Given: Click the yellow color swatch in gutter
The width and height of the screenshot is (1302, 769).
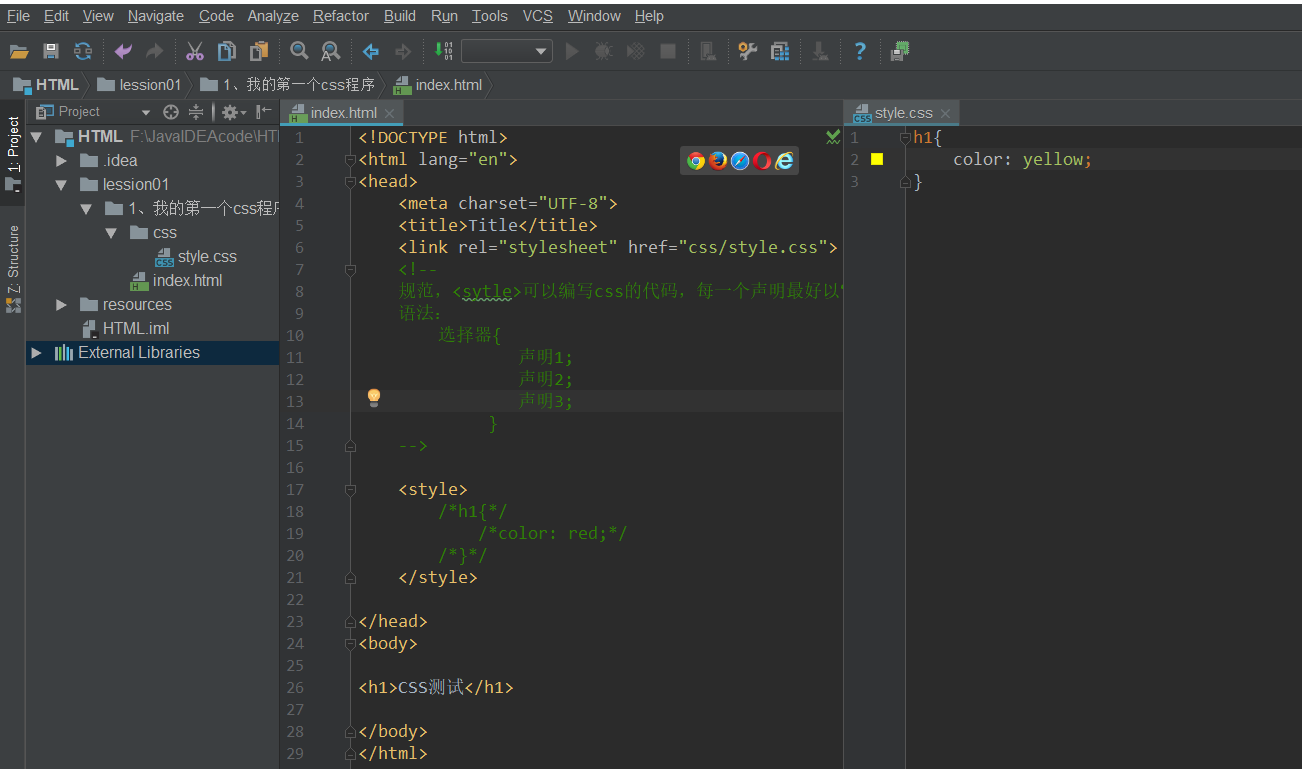Looking at the screenshot, I should [x=877, y=159].
